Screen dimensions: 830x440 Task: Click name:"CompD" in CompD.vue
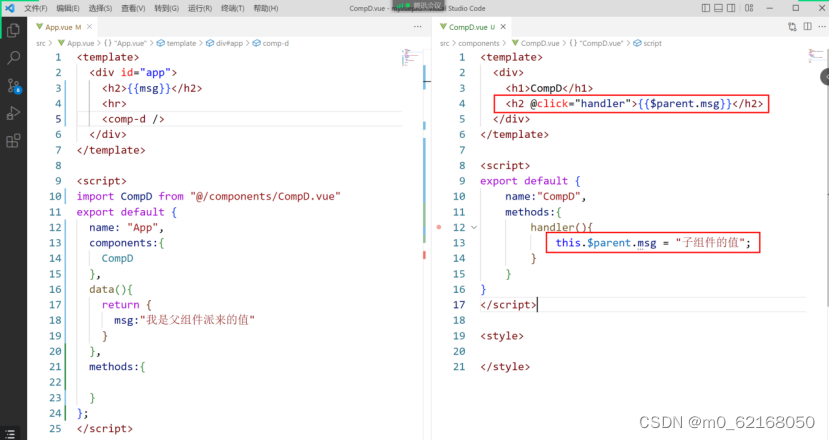pyautogui.click(x=545, y=196)
